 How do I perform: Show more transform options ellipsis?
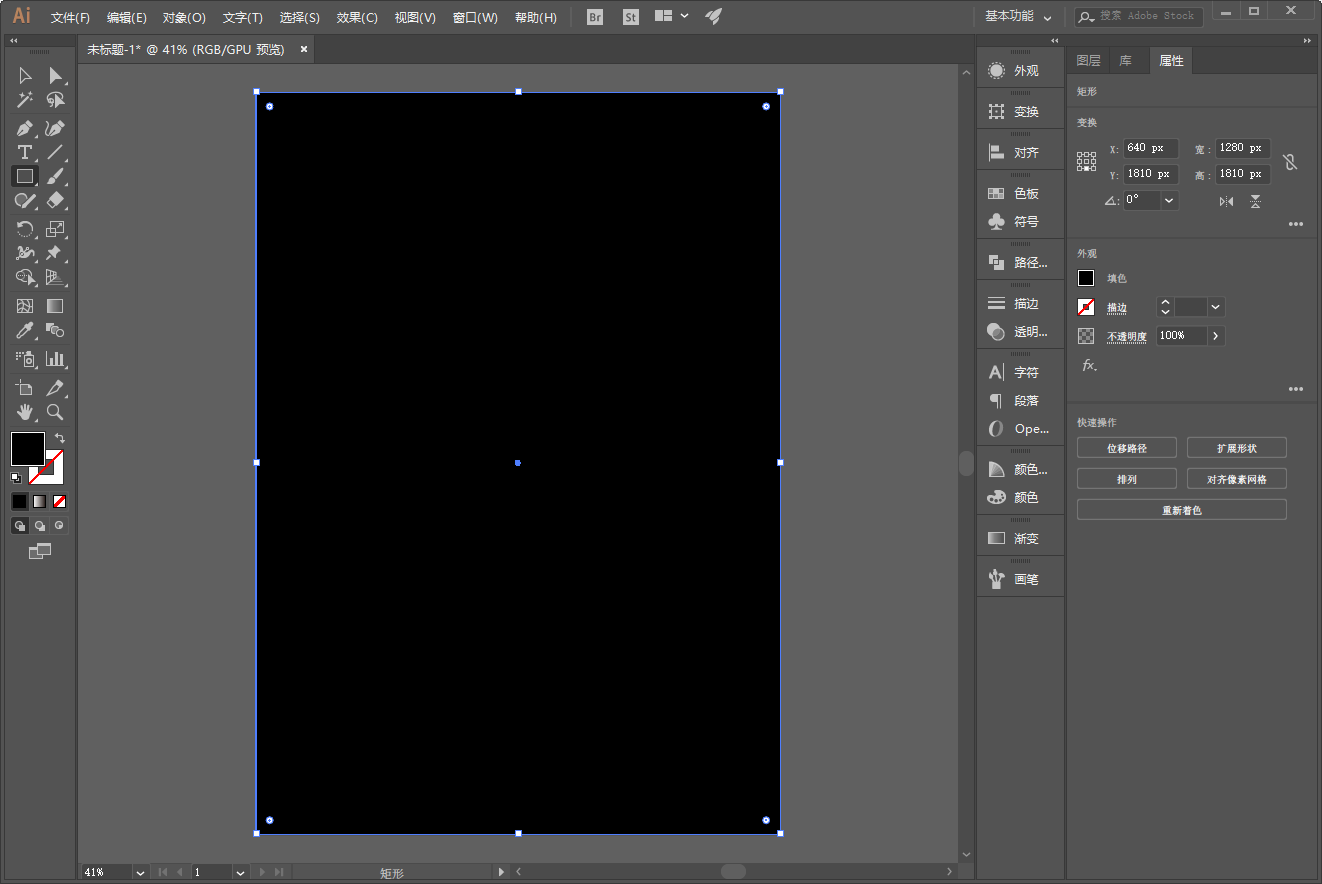click(x=1296, y=225)
